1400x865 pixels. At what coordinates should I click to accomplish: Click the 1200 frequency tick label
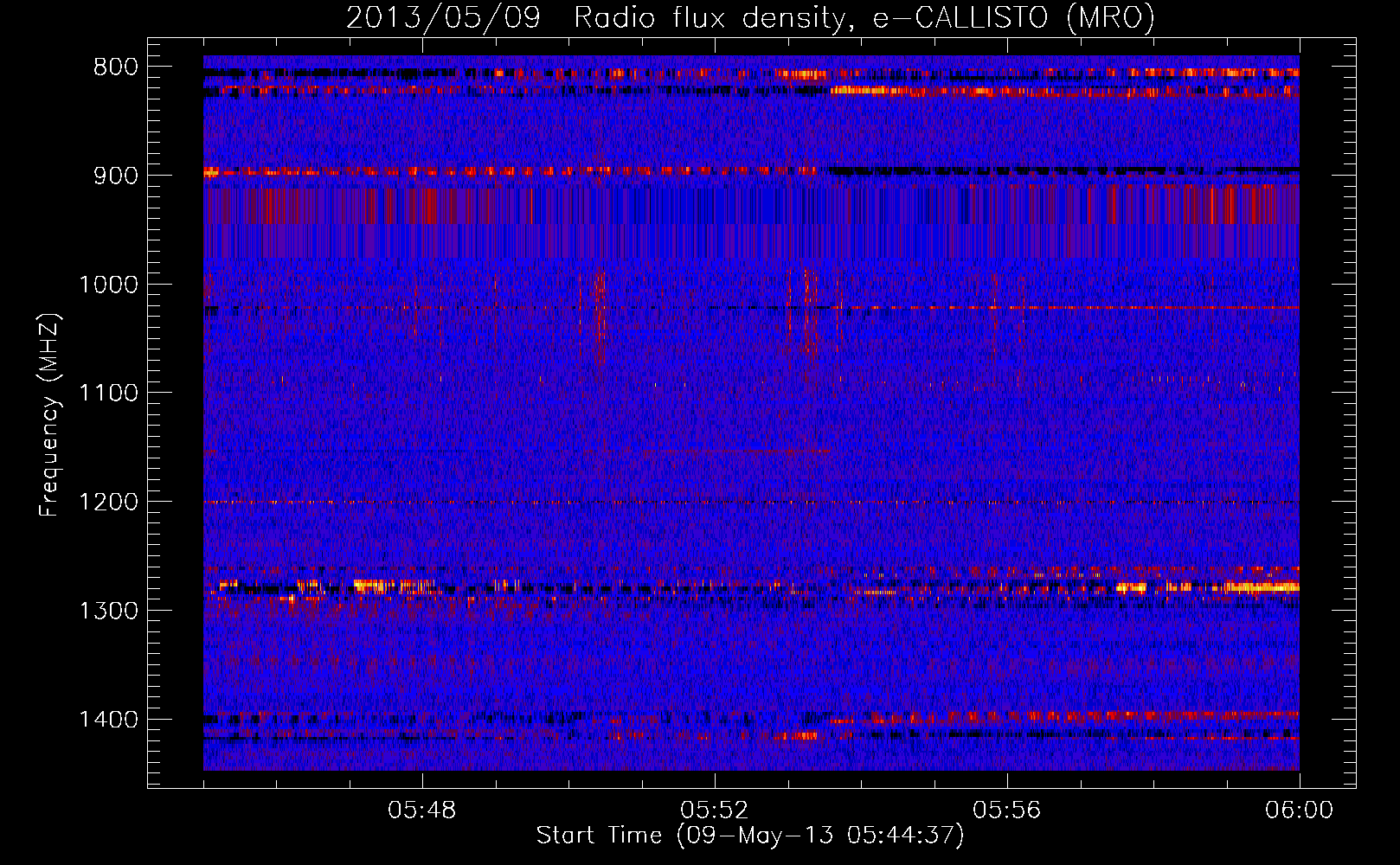[108, 503]
